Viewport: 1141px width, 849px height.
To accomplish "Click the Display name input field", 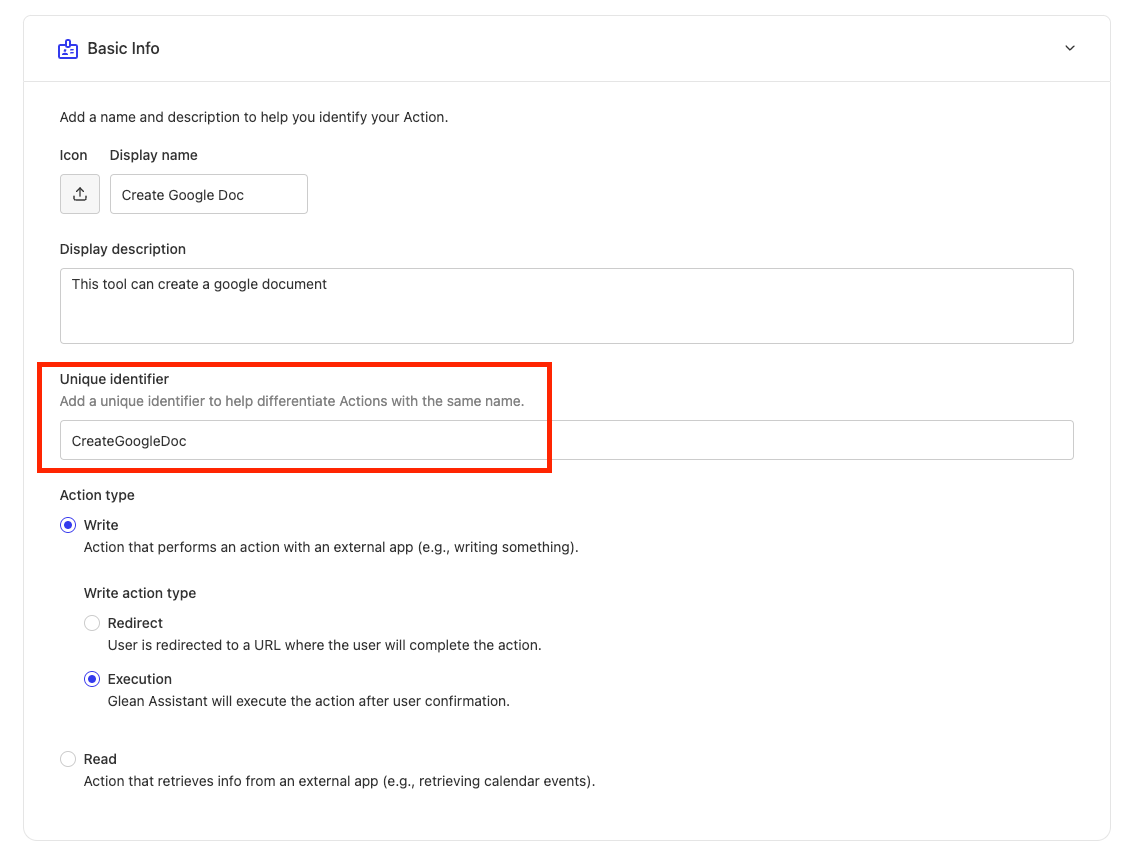I will pyautogui.click(x=208, y=194).
